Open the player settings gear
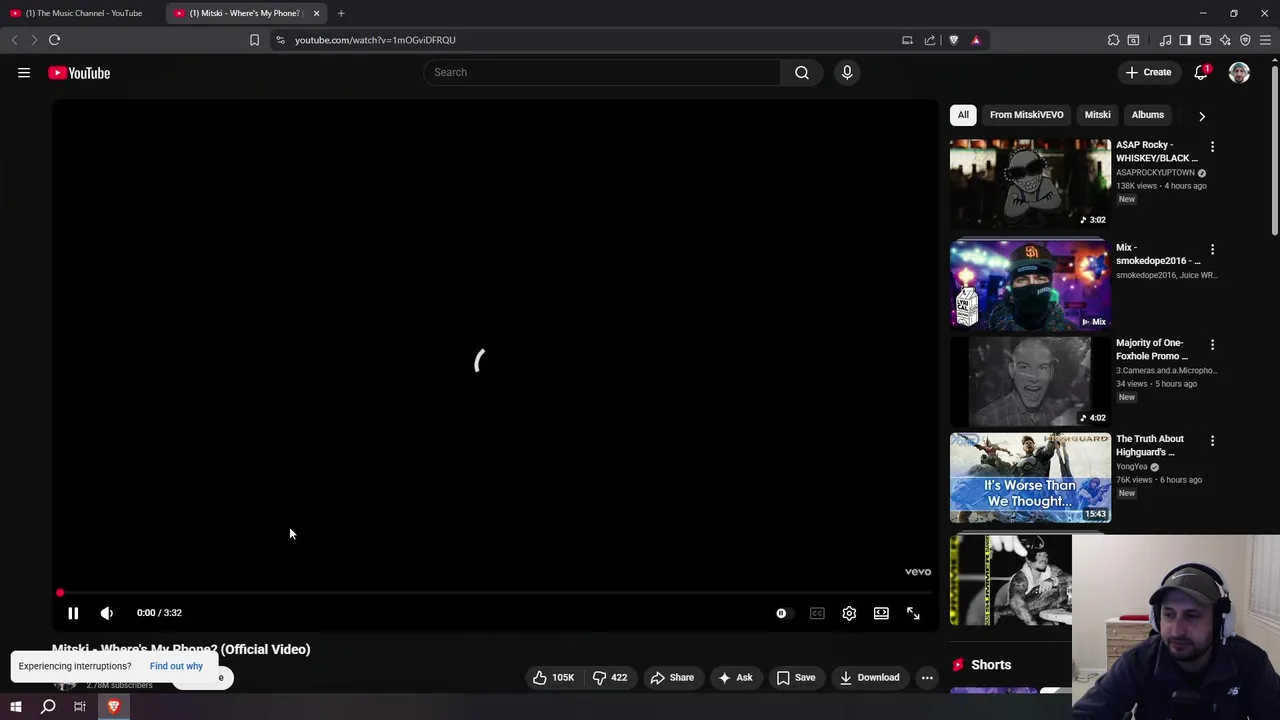 click(x=849, y=613)
